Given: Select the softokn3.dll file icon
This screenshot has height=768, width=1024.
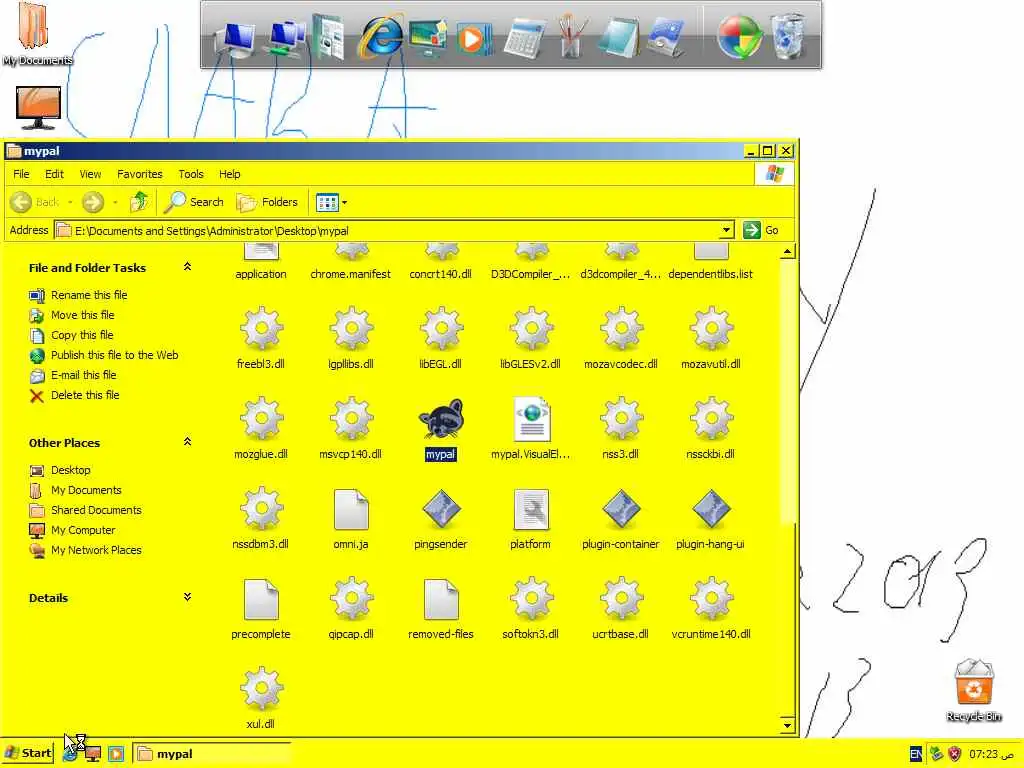Looking at the screenshot, I should (x=531, y=599).
